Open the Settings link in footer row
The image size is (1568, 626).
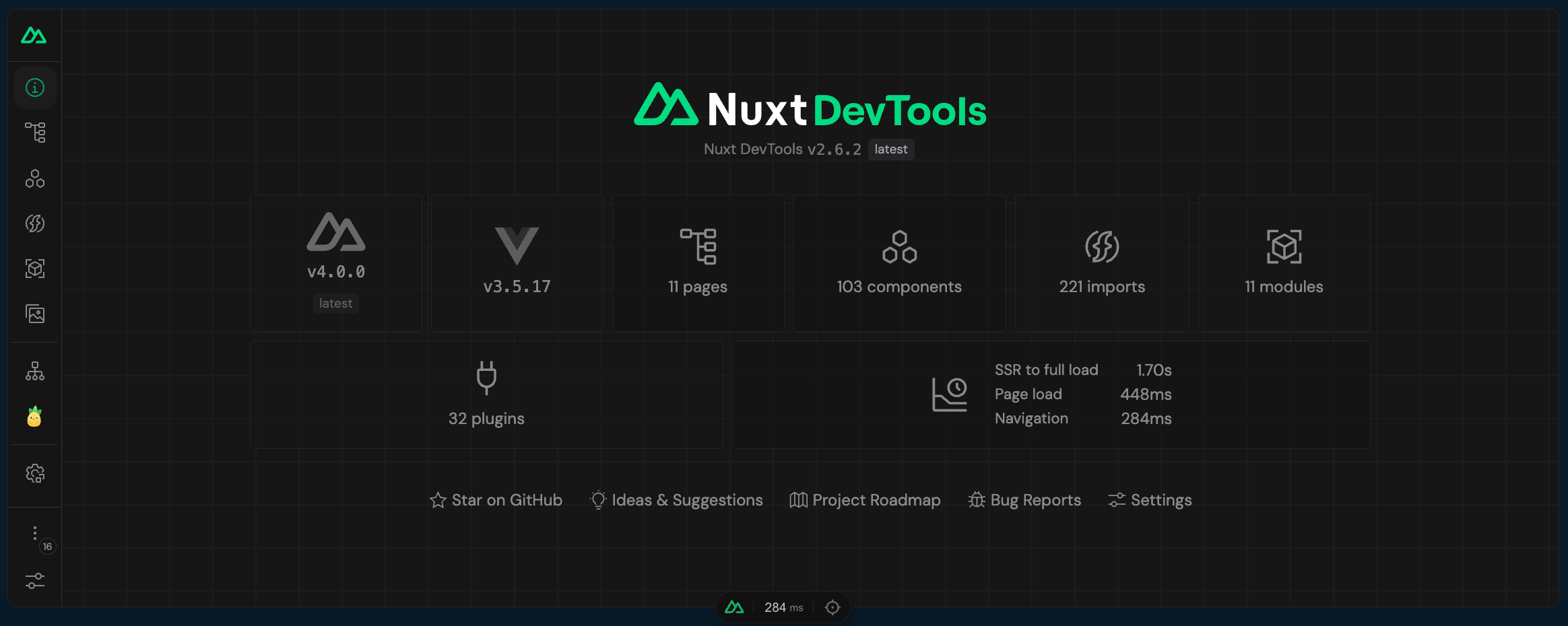[1150, 500]
